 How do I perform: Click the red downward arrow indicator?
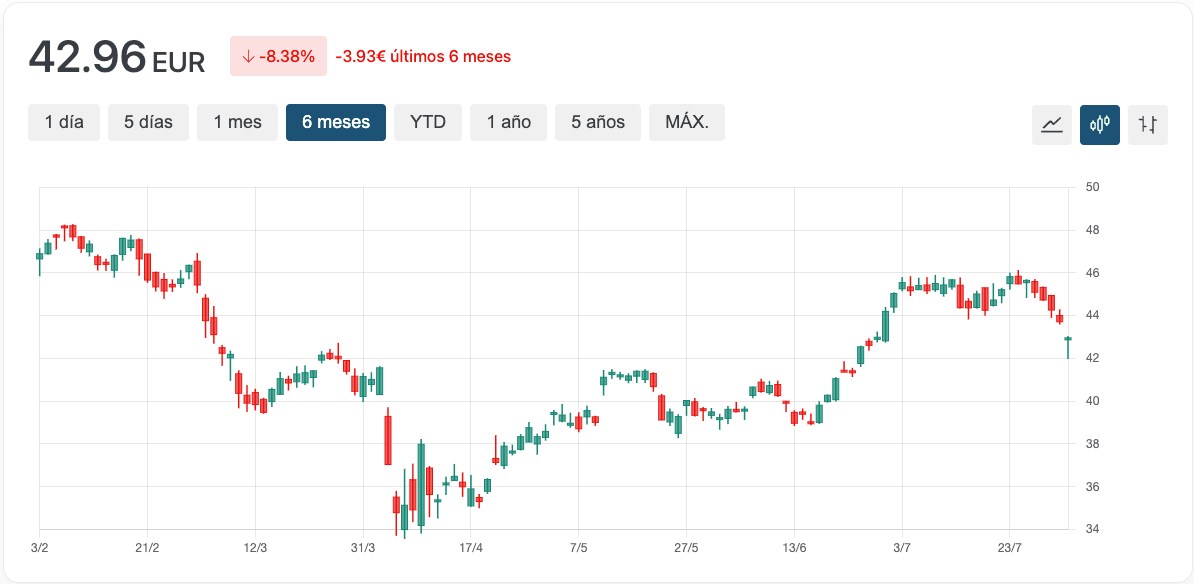247,57
